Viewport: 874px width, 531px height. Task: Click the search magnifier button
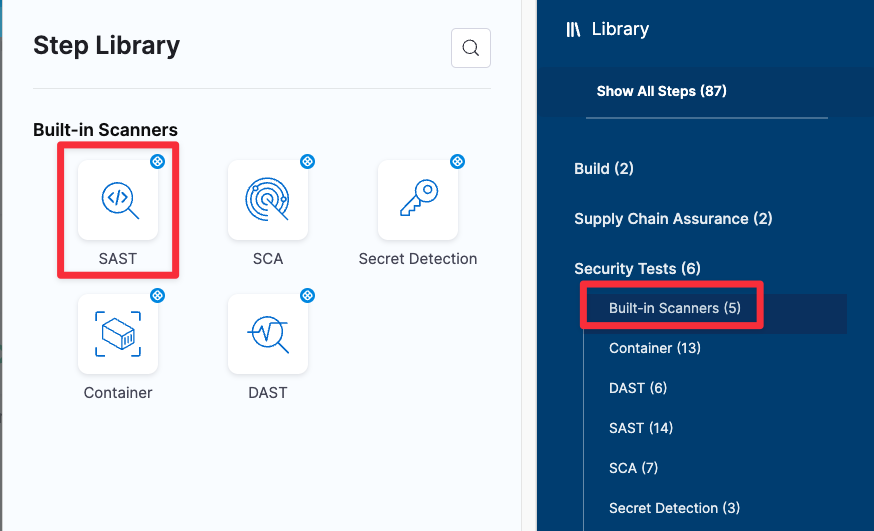pos(471,48)
